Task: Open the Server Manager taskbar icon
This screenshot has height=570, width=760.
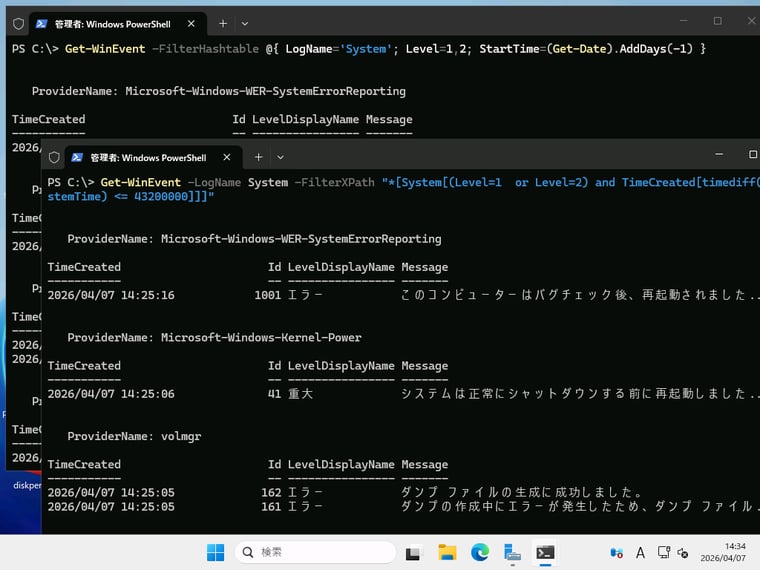Action: pyautogui.click(x=512, y=552)
